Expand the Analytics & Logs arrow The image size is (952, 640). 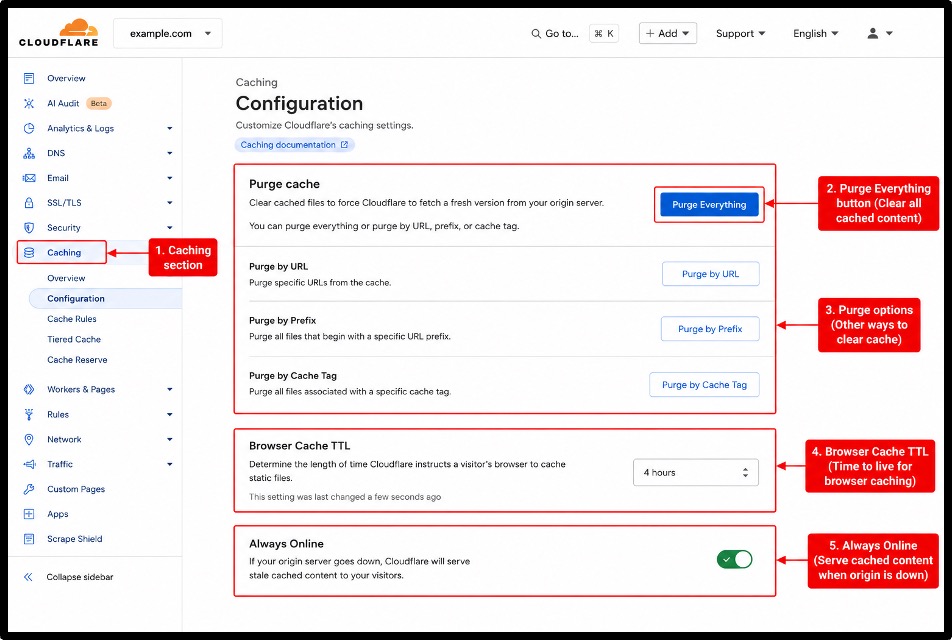click(169, 128)
